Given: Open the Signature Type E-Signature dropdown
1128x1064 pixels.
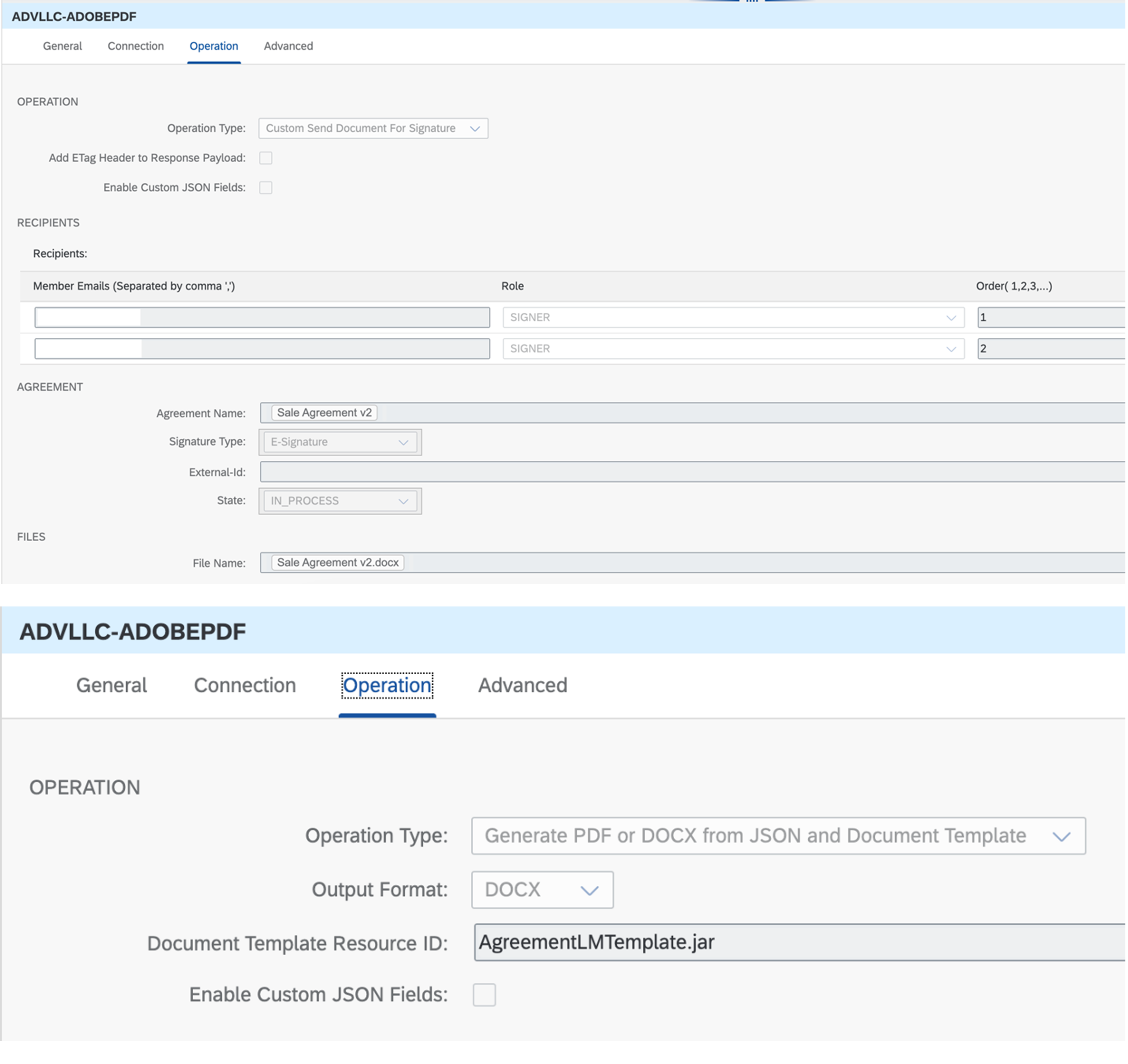Looking at the screenshot, I should [x=403, y=441].
